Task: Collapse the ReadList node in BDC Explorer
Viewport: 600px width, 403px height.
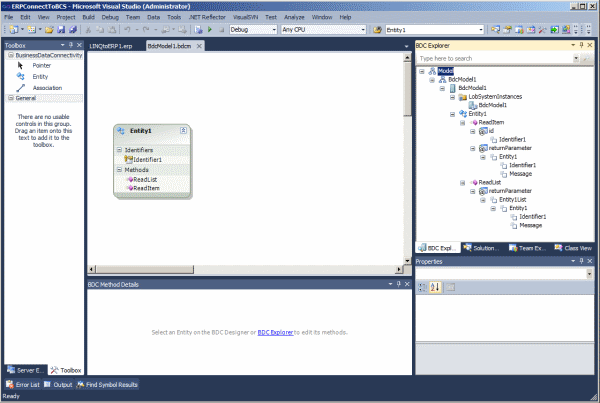Action: tap(462, 183)
